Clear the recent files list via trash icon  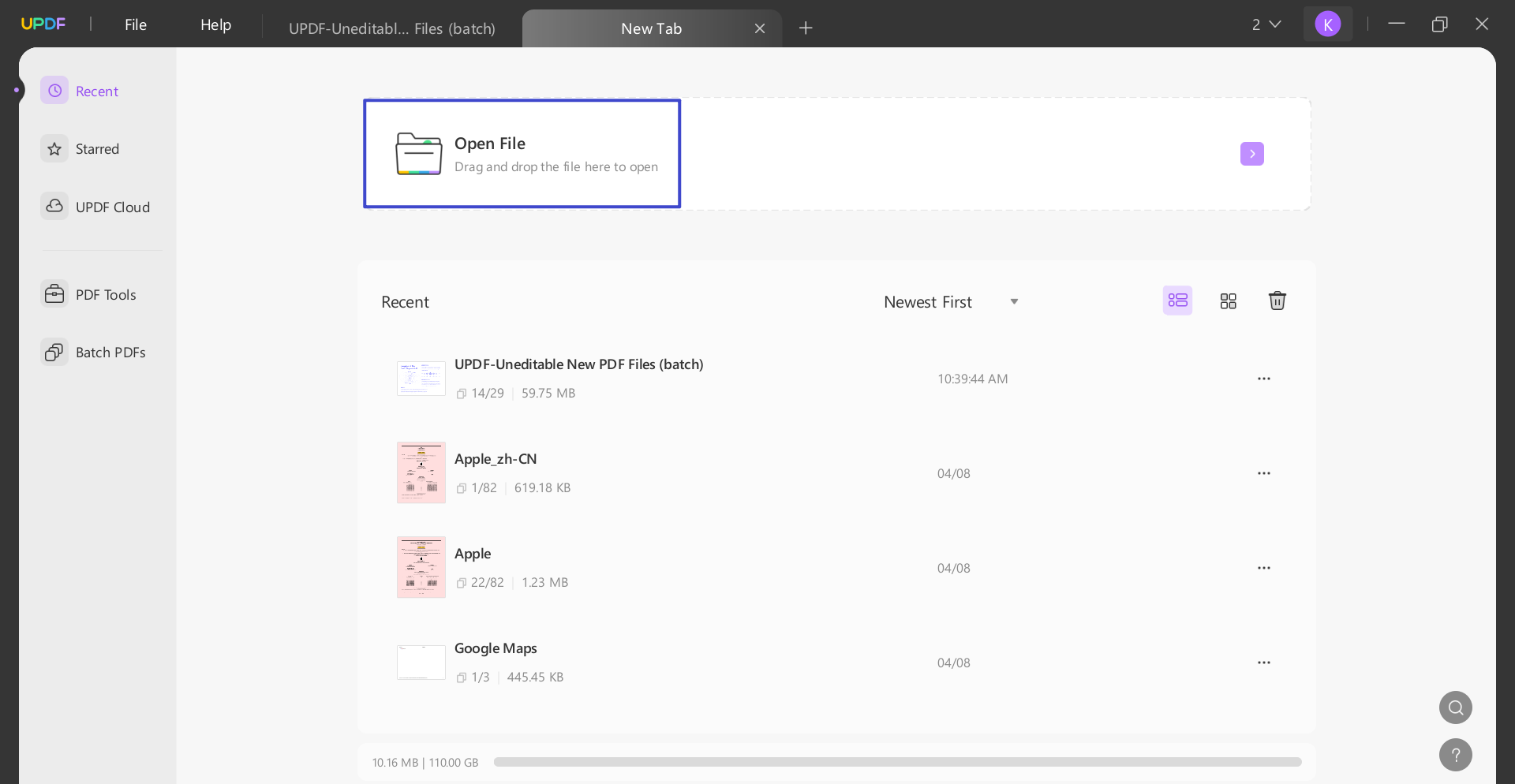click(x=1277, y=301)
